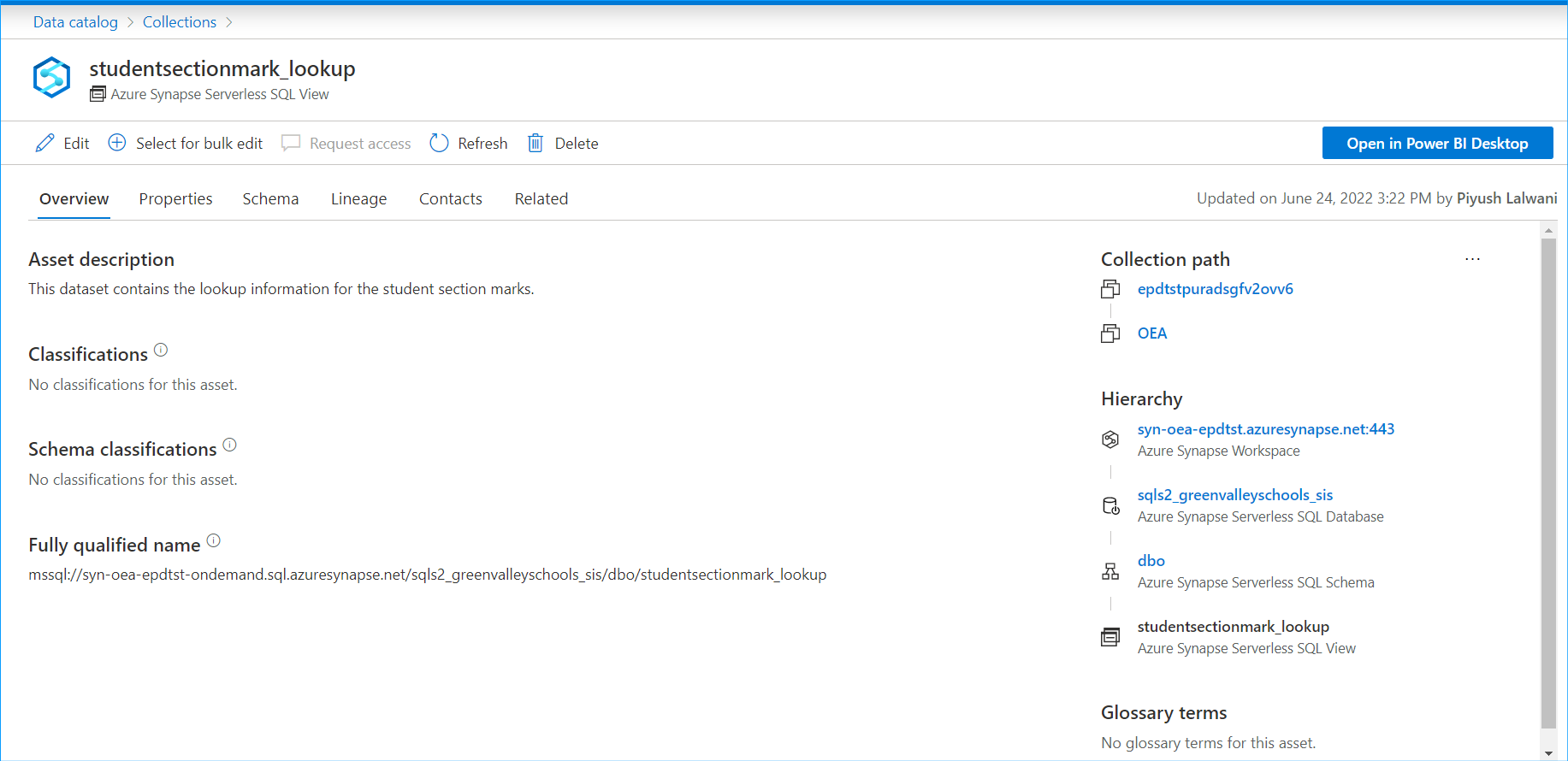Click the SQL View icon under asset title
The height and width of the screenshot is (761, 1568).
pyautogui.click(x=98, y=94)
